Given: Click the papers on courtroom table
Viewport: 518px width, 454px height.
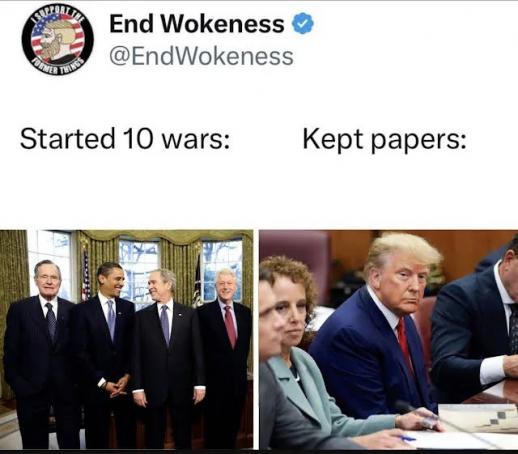Looking at the screenshot, I should [477, 418].
